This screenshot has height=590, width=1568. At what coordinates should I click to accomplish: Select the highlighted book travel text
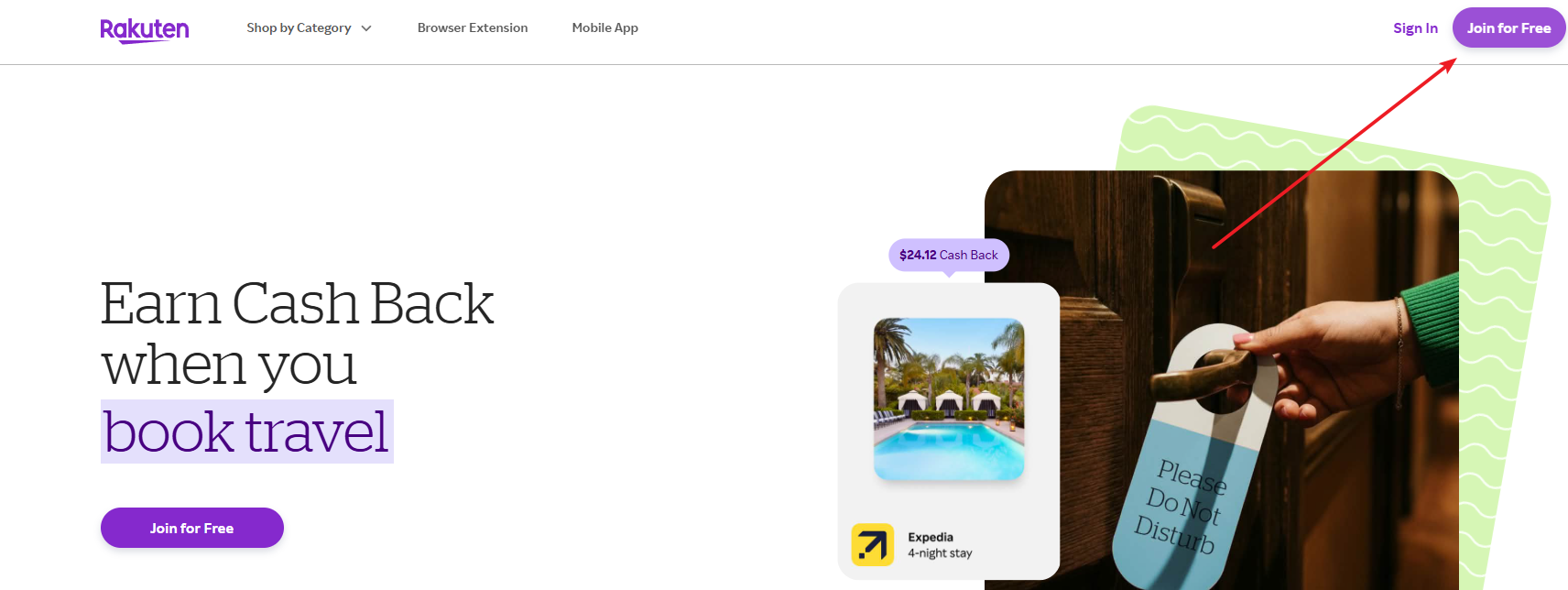click(246, 432)
